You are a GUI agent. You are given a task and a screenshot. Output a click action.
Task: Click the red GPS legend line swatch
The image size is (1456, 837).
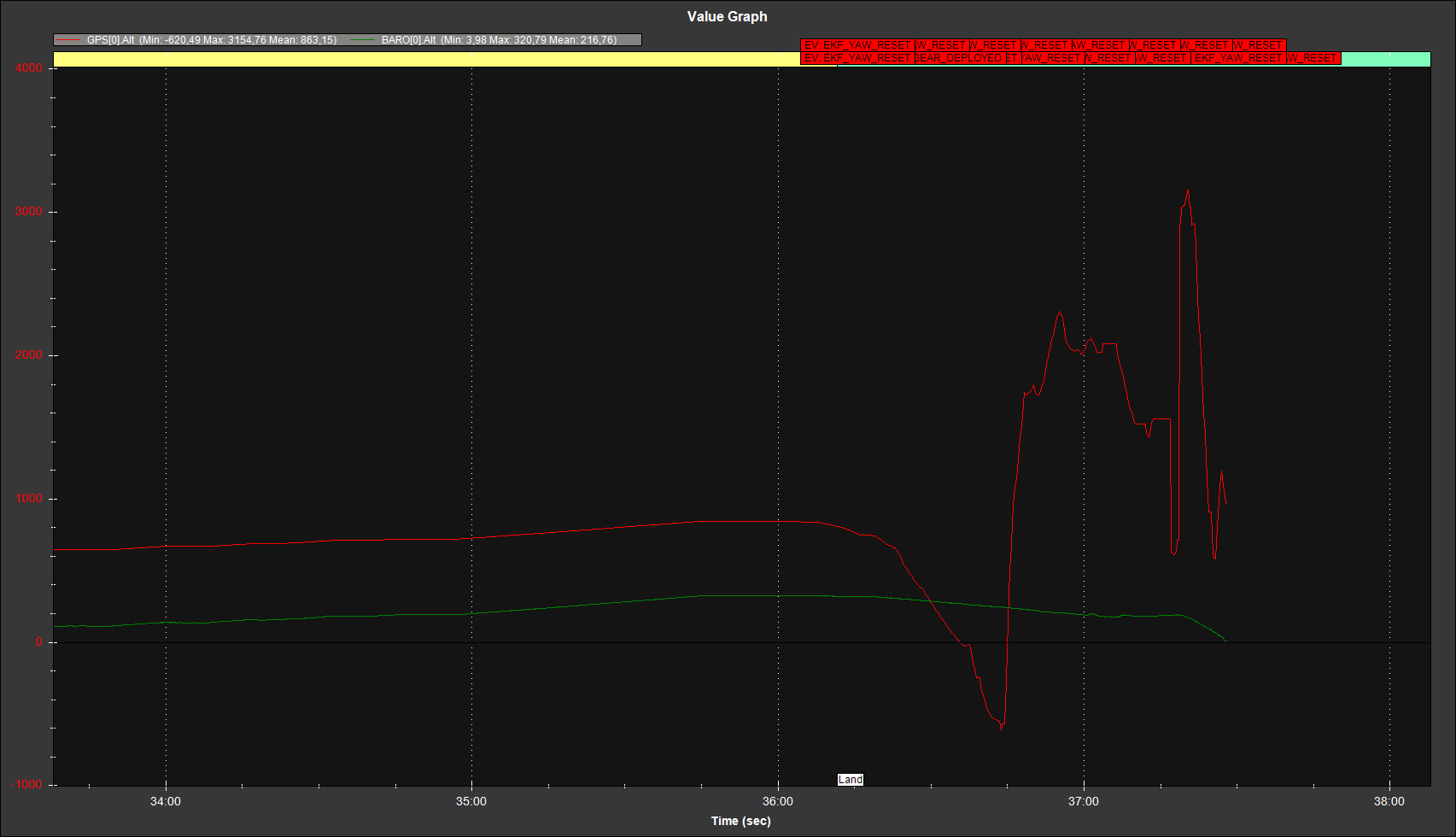point(67,40)
